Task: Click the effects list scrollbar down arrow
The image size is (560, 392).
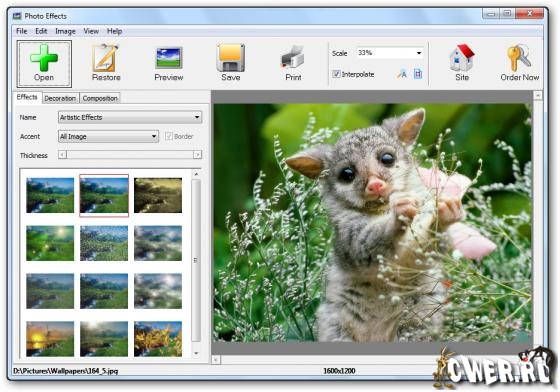Action: (x=196, y=353)
